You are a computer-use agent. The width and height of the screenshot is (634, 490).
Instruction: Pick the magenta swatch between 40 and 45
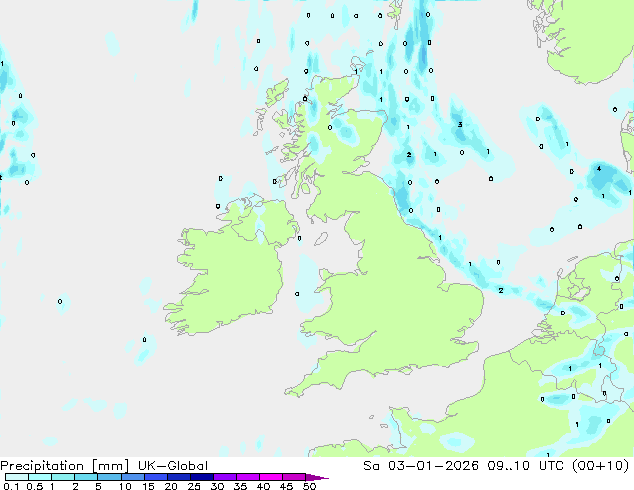271,477
